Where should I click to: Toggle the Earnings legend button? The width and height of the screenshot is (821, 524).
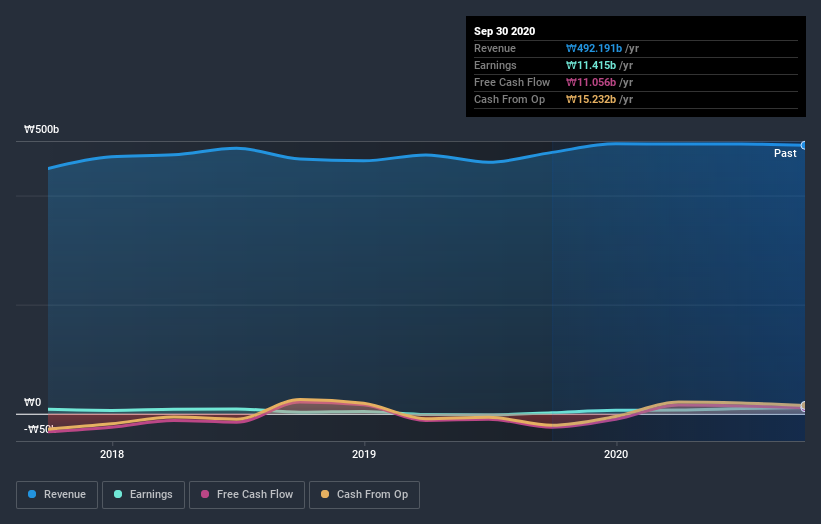(143, 495)
